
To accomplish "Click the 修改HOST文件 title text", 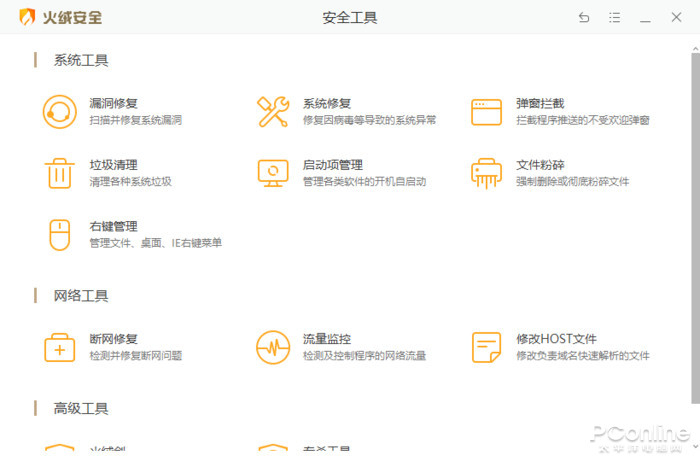I will coord(556,339).
